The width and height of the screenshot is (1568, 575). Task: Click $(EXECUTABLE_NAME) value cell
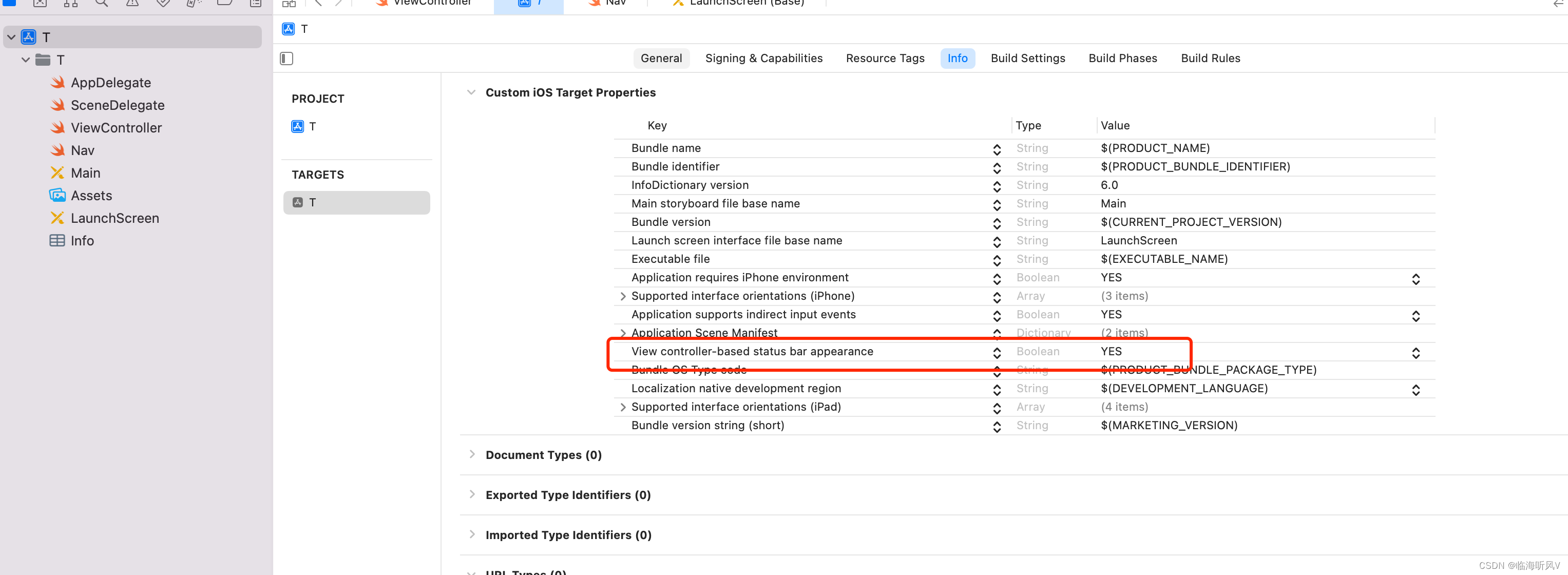coord(1164,259)
